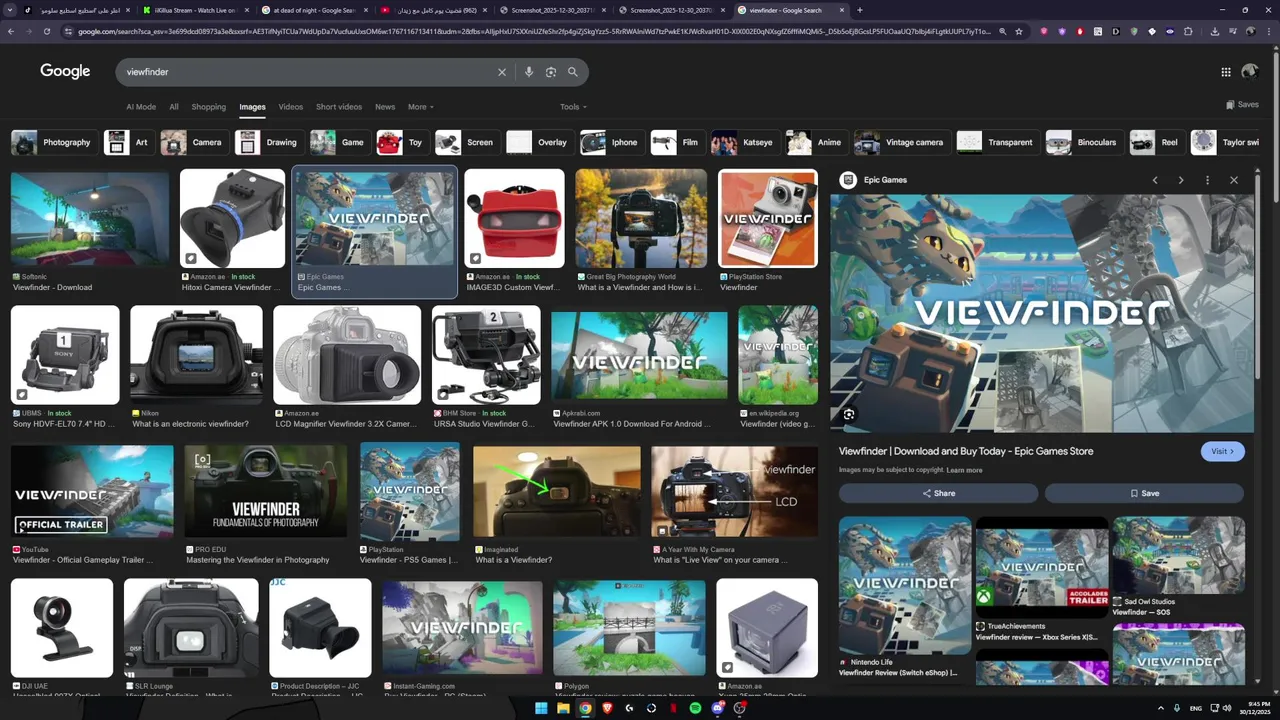
Task: Open the Google apps grid
Action: (x=1226, y=72)
